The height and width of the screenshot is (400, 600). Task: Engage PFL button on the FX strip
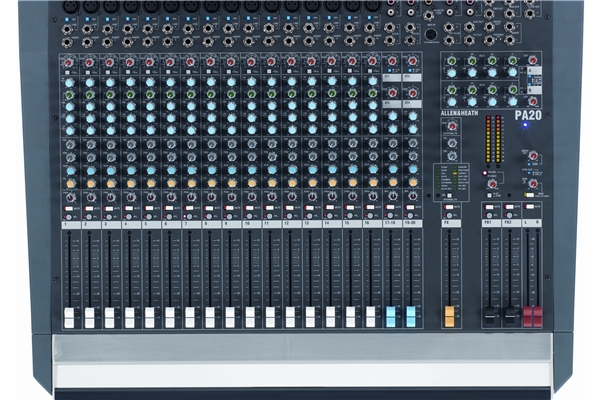[x=449, y=216]
